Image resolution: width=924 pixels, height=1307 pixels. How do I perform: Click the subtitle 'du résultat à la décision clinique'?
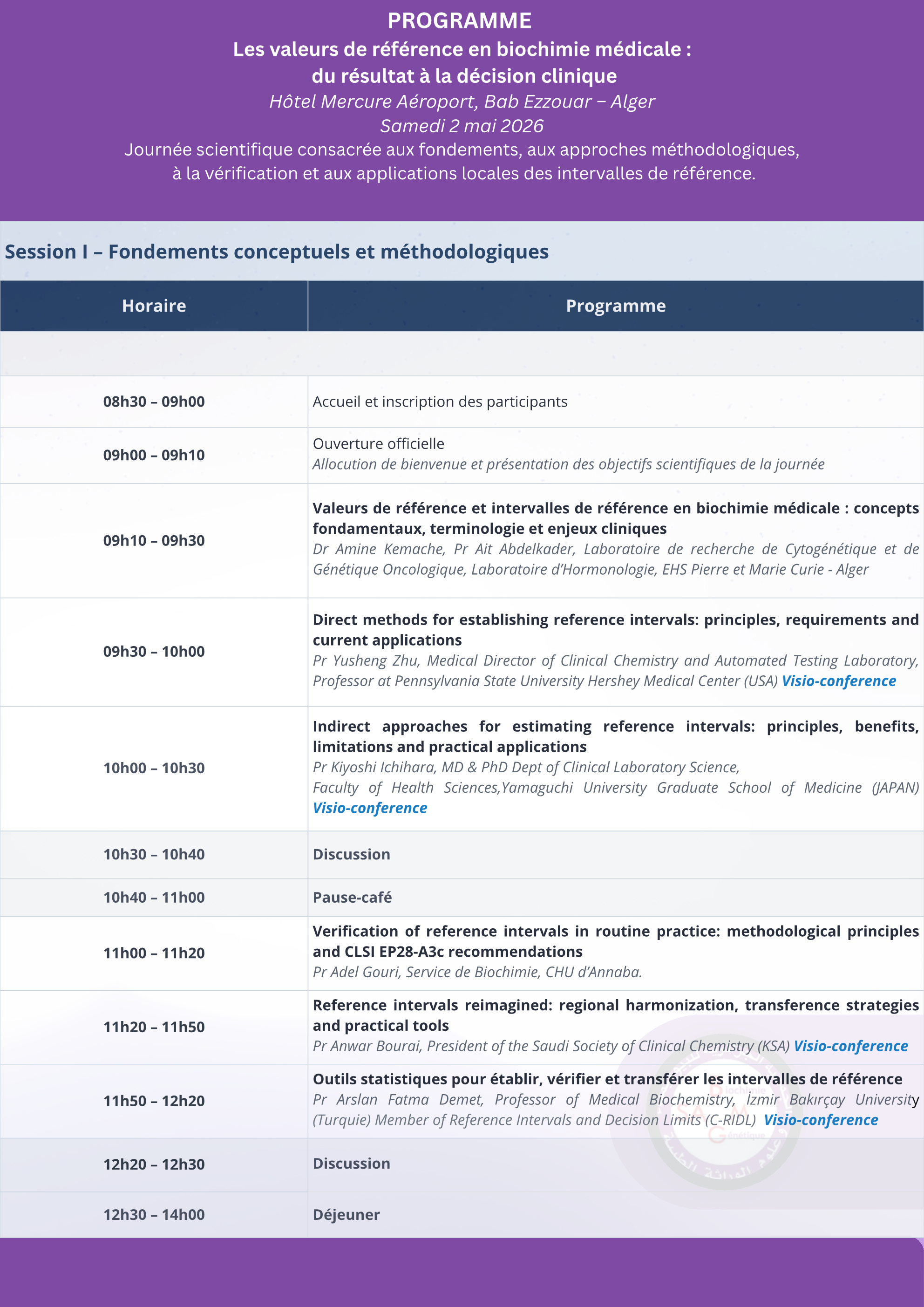[x=464, y=76]
